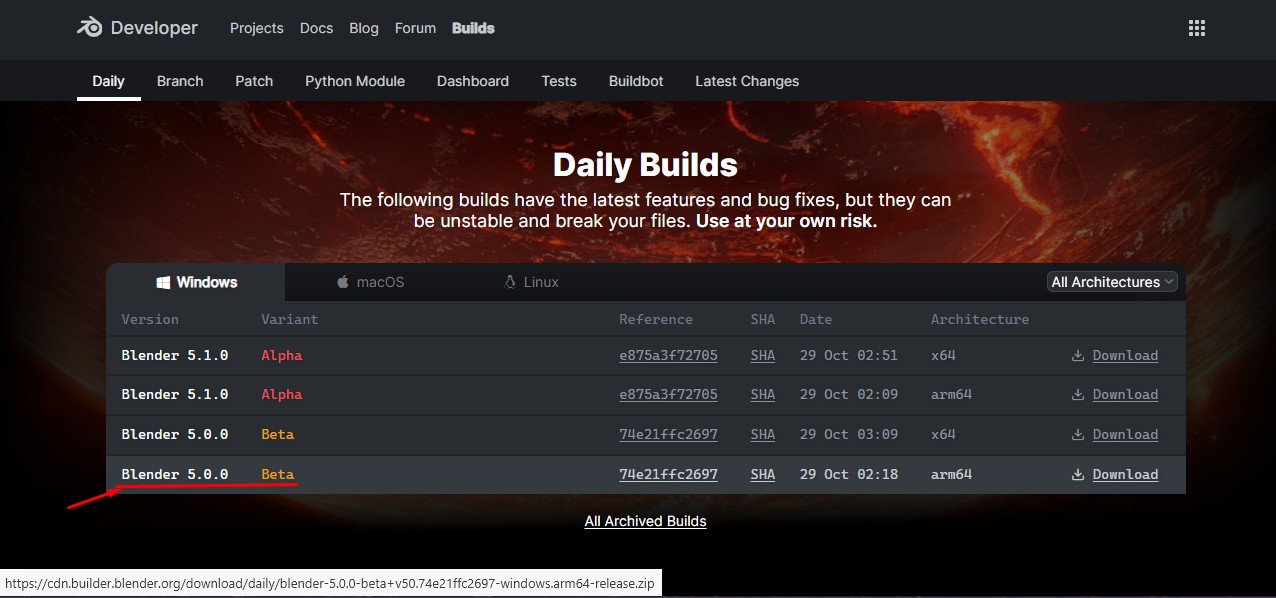The height and width of the screenshot is (598, 1276).
Task: Click the Blender Developer logo
Action: (x=137, y=28)
